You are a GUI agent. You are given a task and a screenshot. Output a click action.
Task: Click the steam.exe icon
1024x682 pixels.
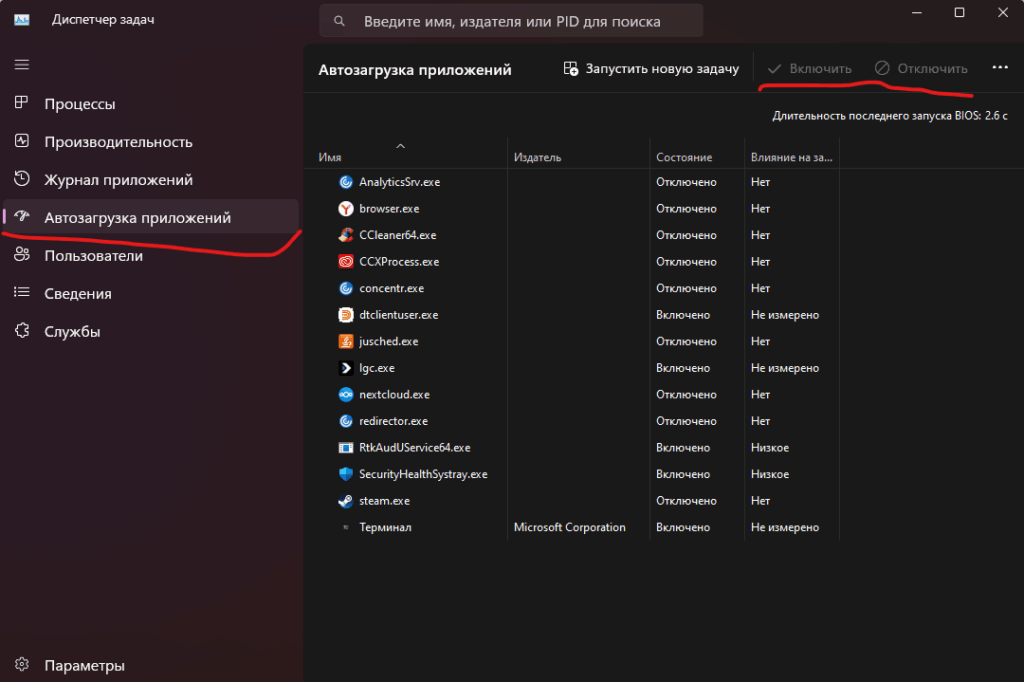point(345,501)
